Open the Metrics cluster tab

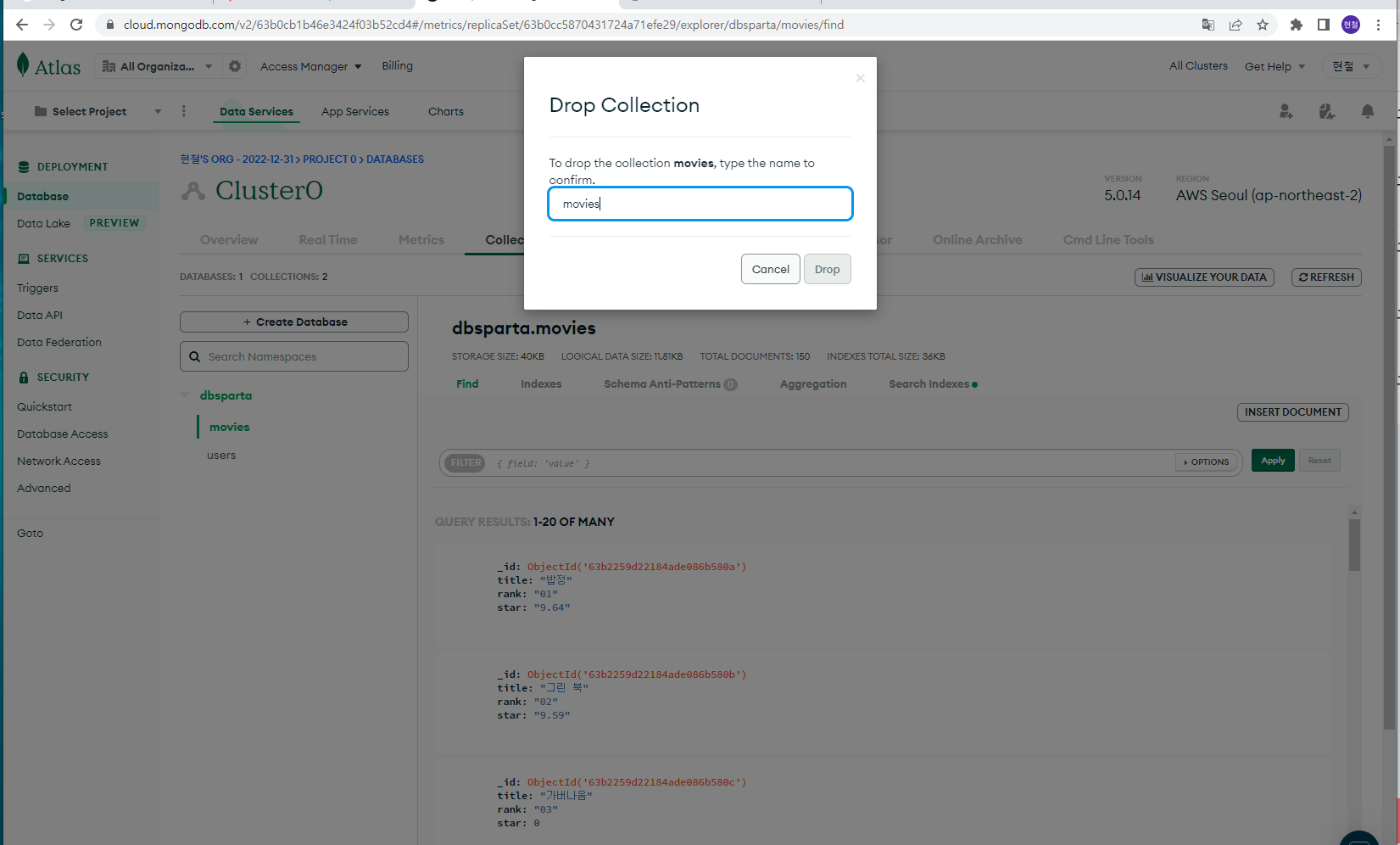point(421,240)
